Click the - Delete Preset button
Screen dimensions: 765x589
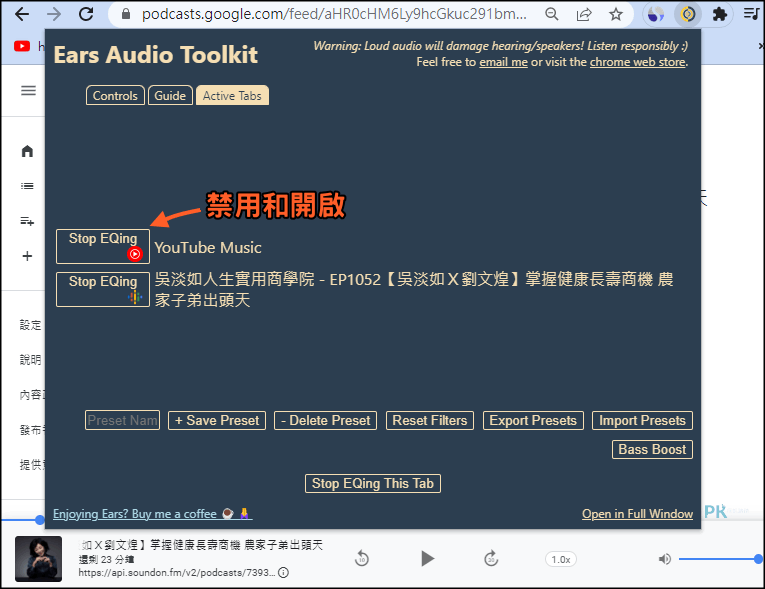point(325,421)
